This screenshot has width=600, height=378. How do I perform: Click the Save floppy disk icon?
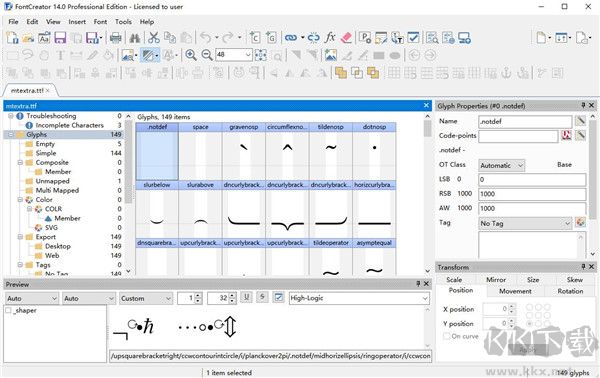[x=60, y=37]
